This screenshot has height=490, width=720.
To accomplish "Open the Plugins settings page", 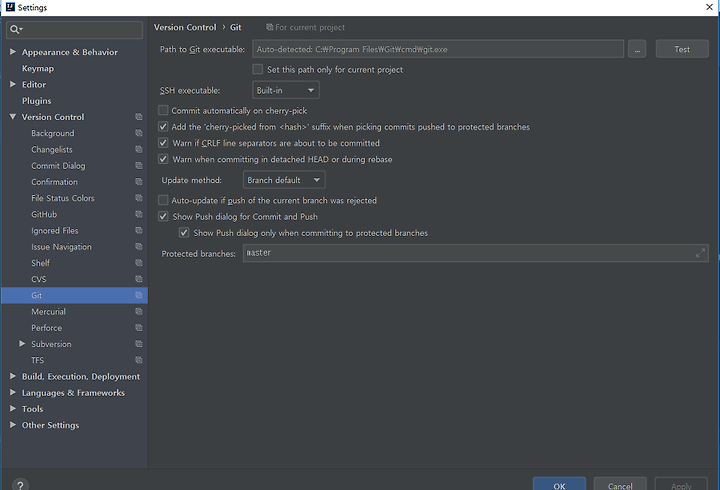I will (36, 101).
